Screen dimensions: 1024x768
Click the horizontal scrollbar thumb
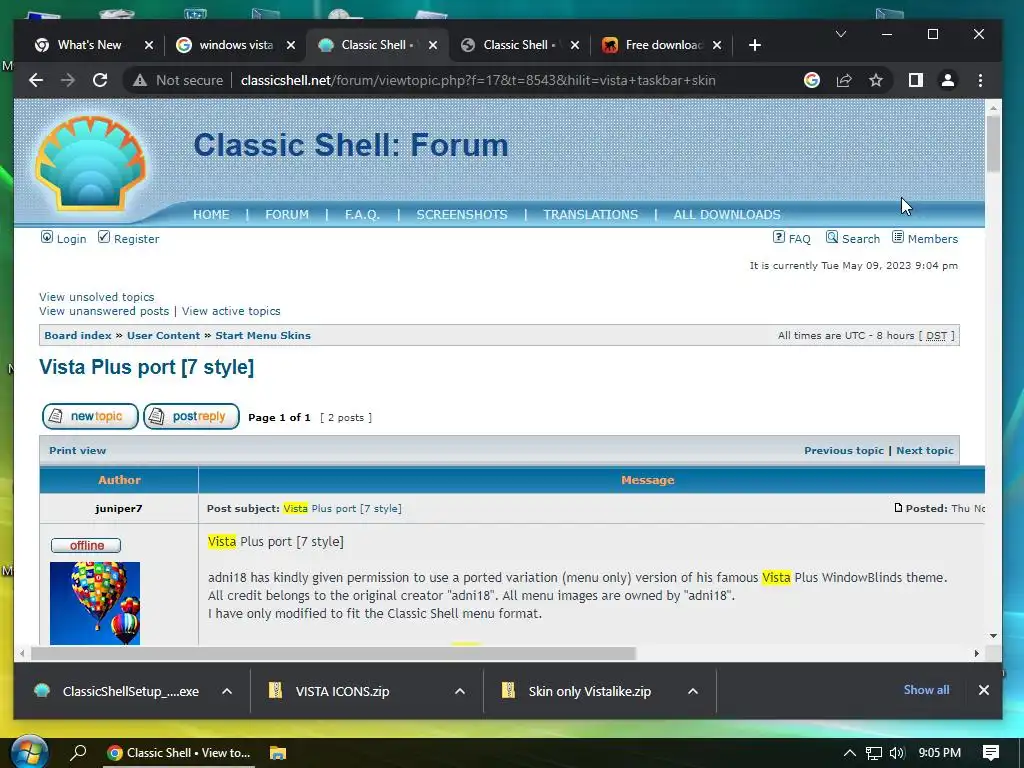pyautogui.click(x=333, y=653)
